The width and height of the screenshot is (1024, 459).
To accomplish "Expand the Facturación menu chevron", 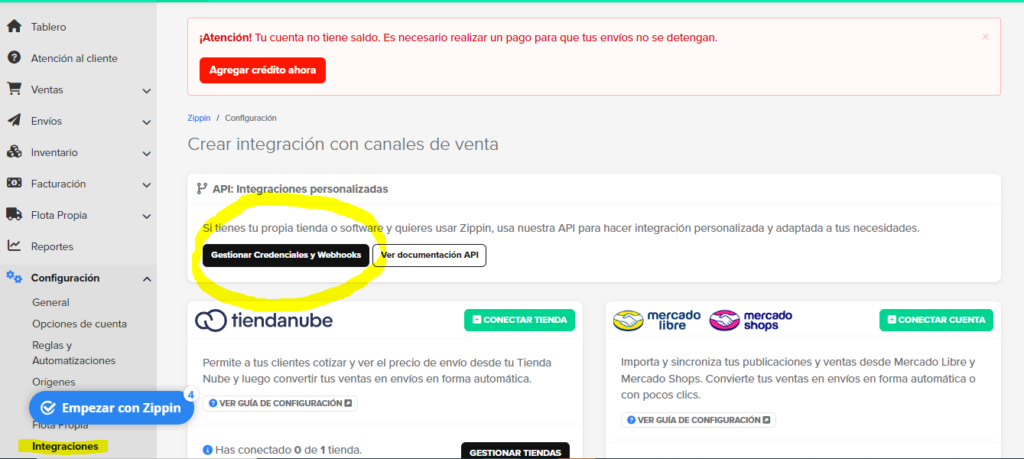I will (x=146, y=185).
